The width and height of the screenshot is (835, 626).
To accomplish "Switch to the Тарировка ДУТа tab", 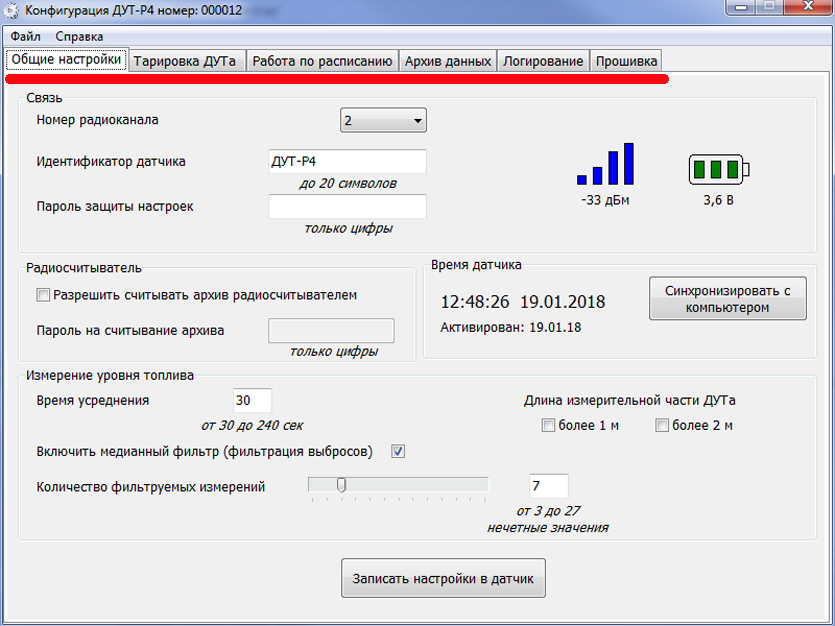I will 185,61.
